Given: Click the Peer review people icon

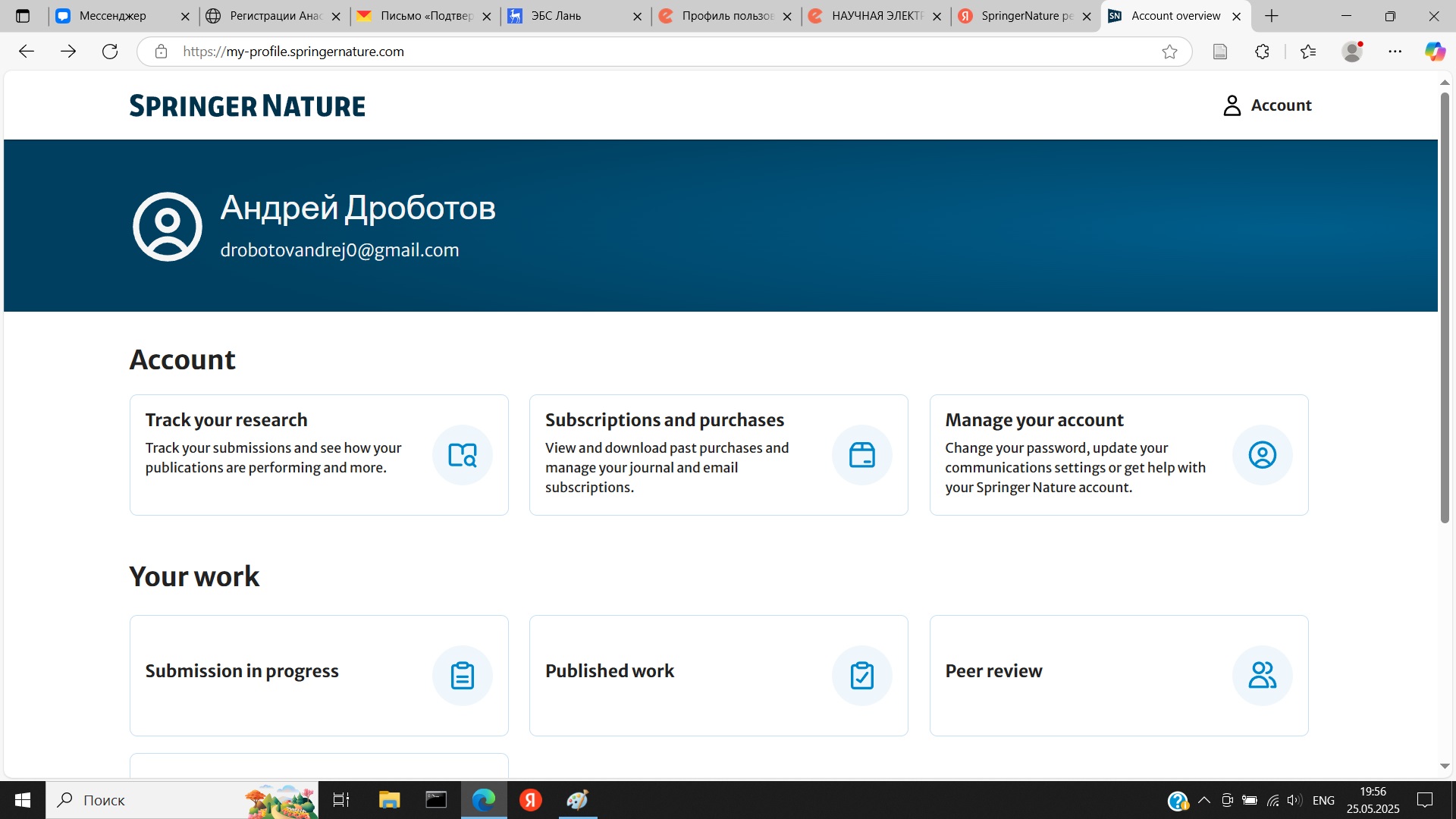Looking at the screenshot, I should click(1262, 676).
